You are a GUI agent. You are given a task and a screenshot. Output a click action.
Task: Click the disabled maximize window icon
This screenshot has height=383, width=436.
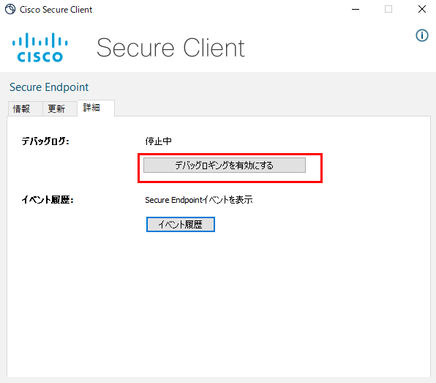(388, 9)
